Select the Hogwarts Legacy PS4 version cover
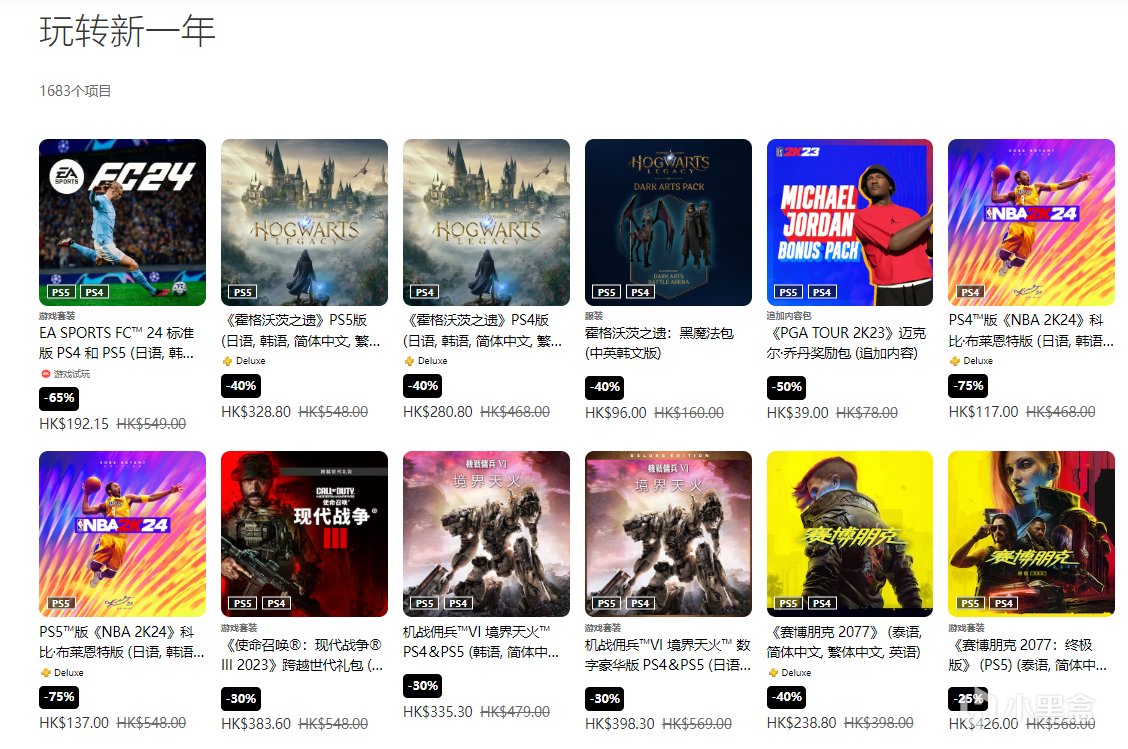 click(x=486, y=222)
